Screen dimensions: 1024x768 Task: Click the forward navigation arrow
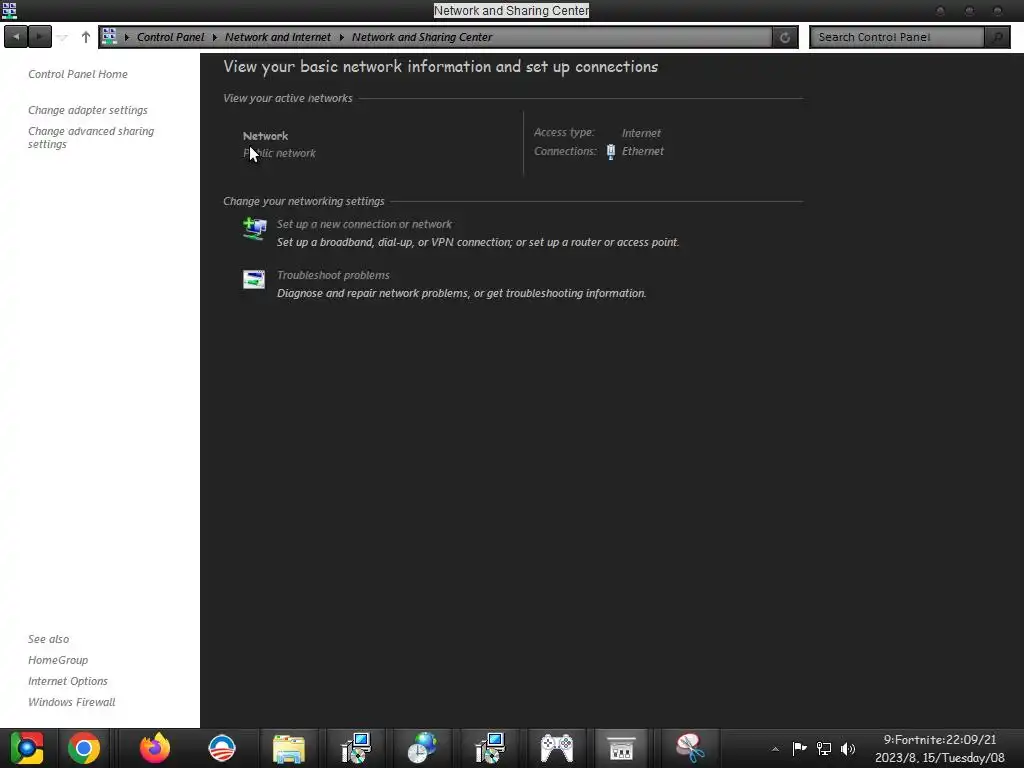click(x=39, y=37)
